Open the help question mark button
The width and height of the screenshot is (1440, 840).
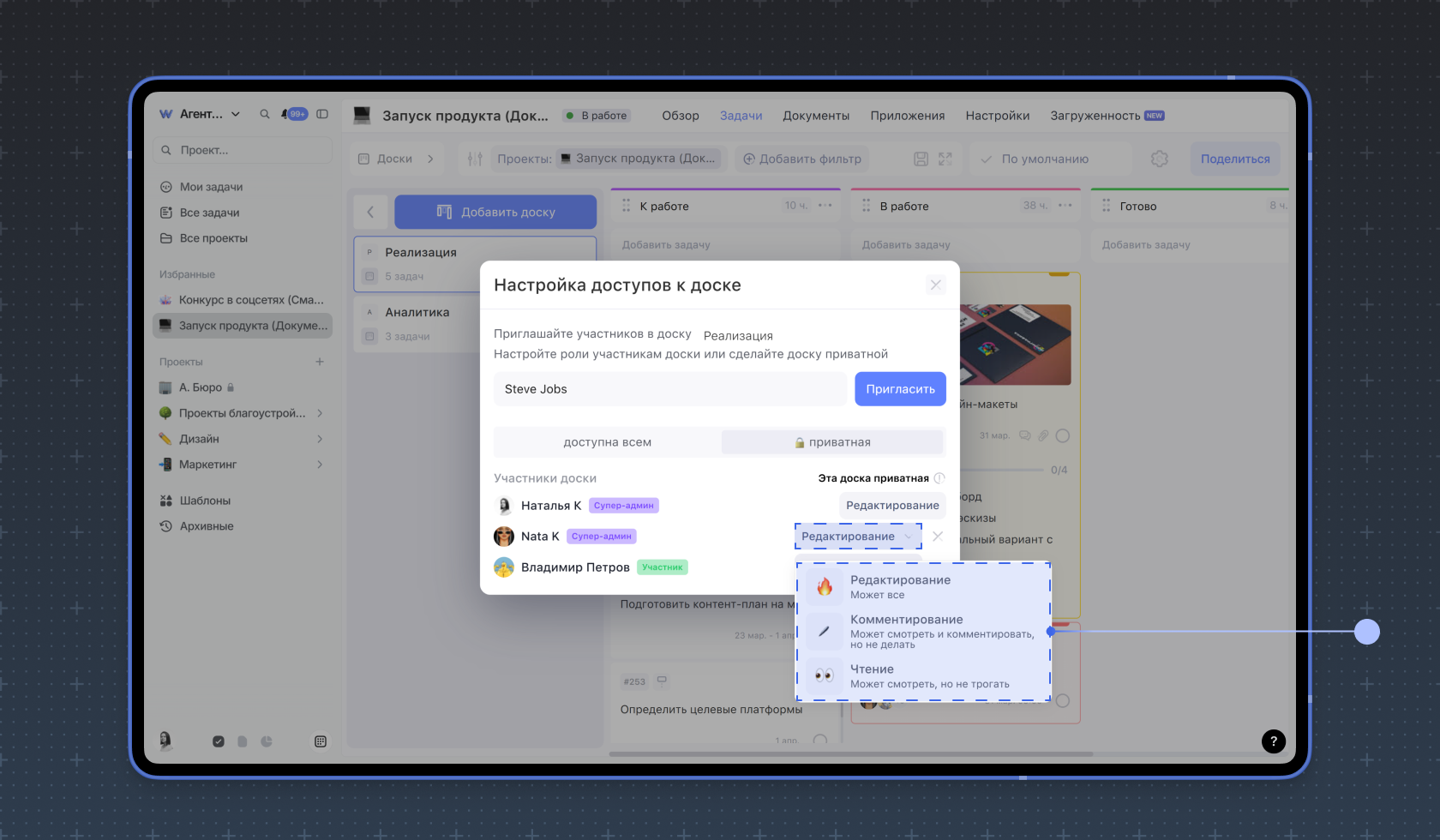click(1273, 741)
